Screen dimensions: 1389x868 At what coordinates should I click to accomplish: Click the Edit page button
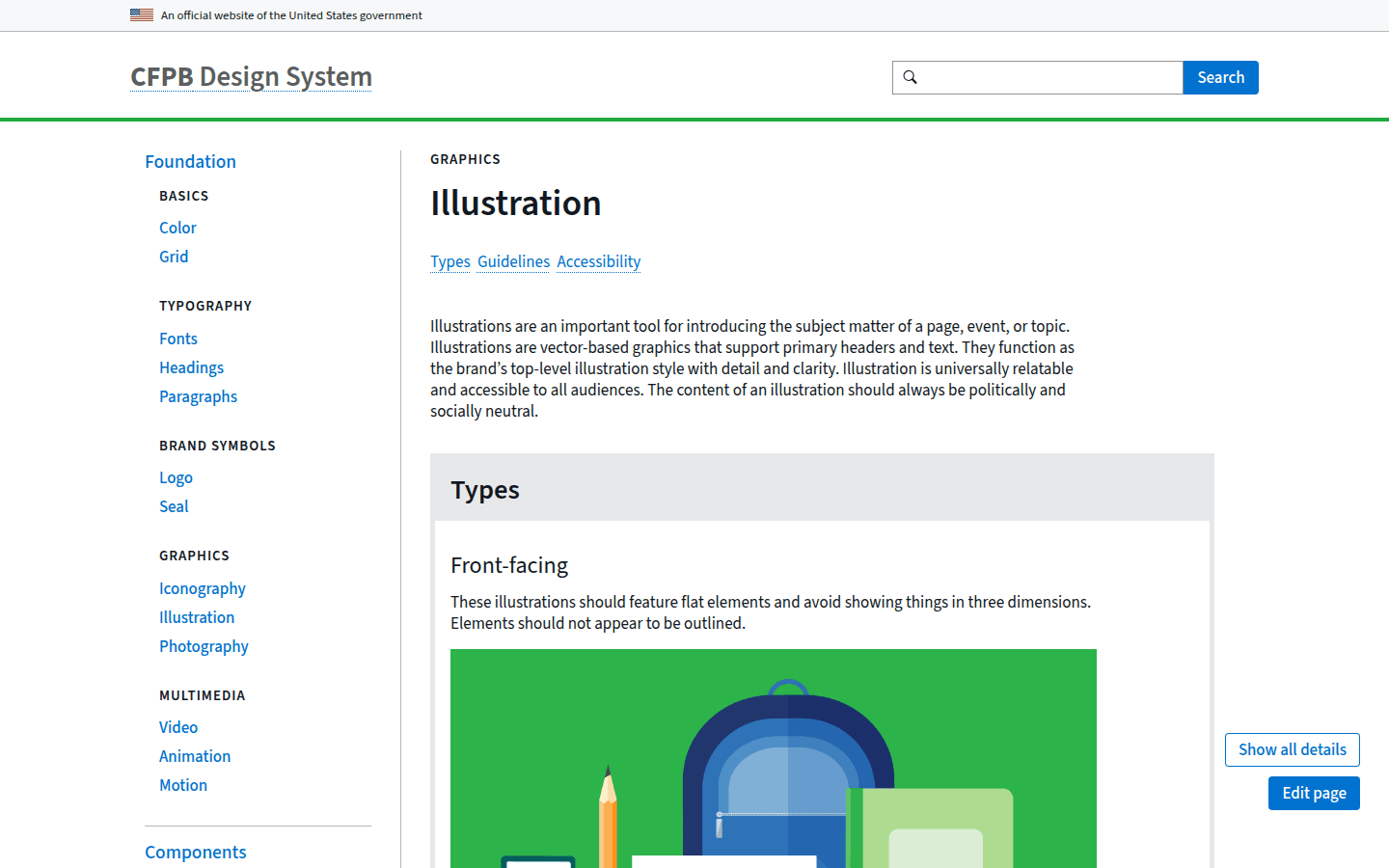[1314, 793]
